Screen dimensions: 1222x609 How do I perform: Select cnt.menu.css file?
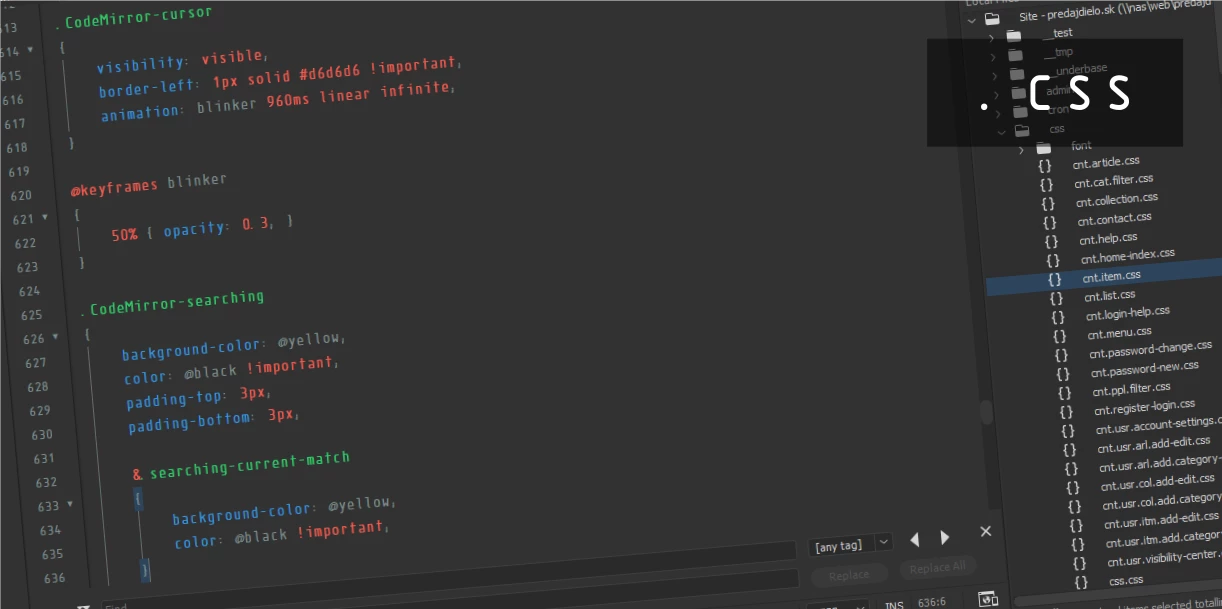click(1120, 333)
